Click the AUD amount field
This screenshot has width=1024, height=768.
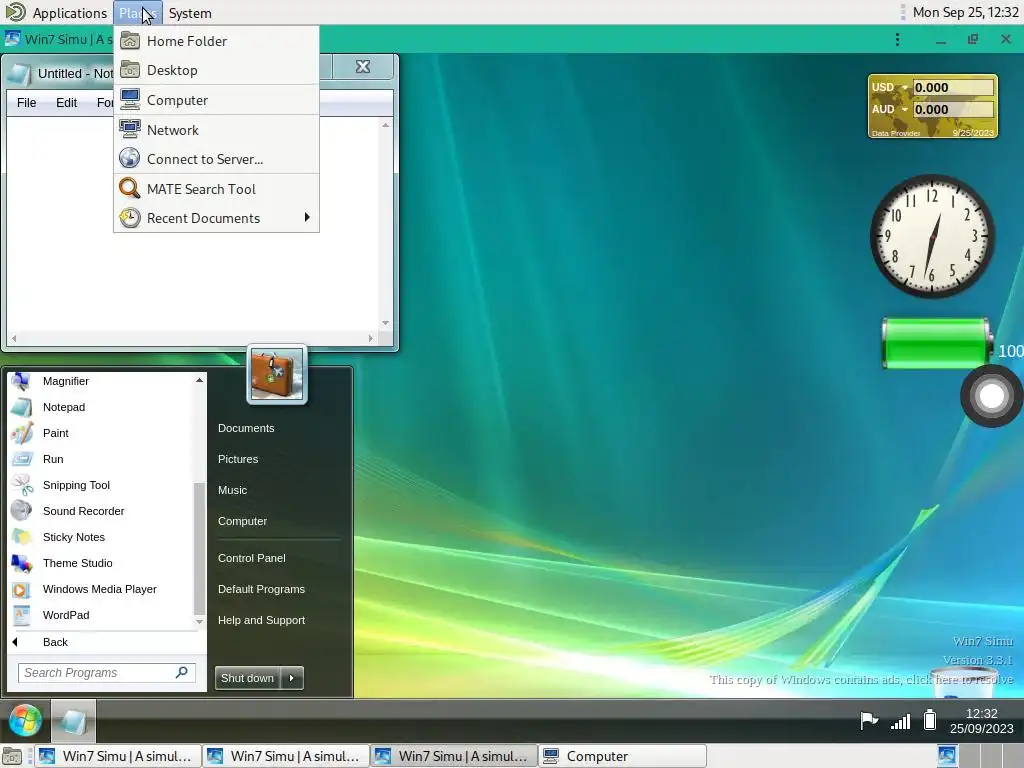pyautogui.click(x=953, y=110)
